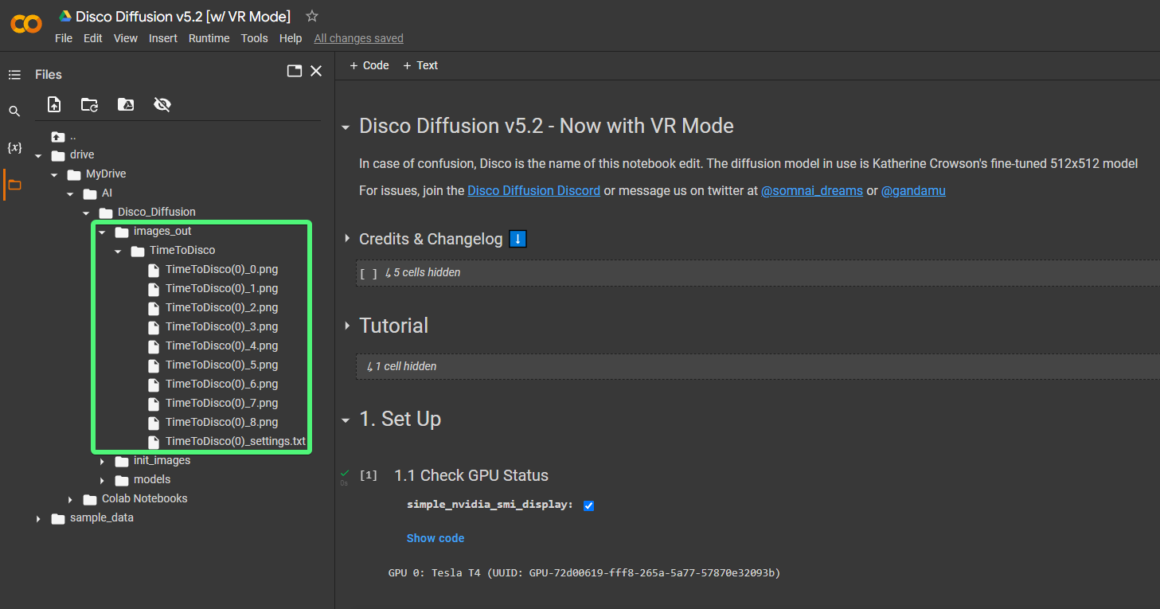Screen dimensions: 1160x609
Task: Enable simple_nvidia_smi_display checkbox
Action: point(588,505)
